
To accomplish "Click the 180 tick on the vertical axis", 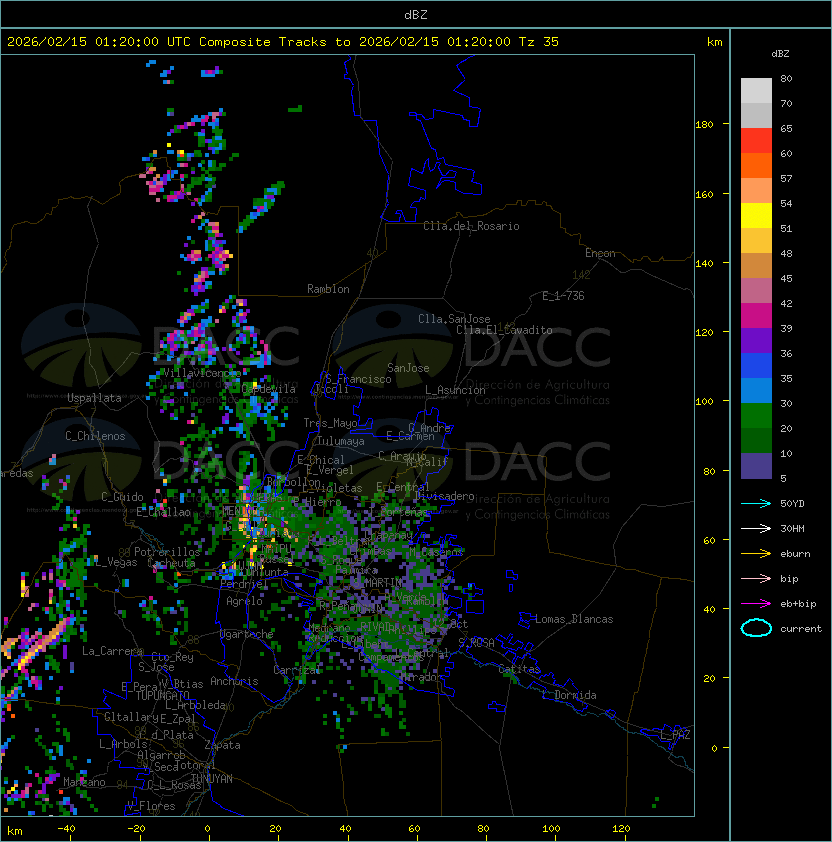I will (x=704, y=125).
